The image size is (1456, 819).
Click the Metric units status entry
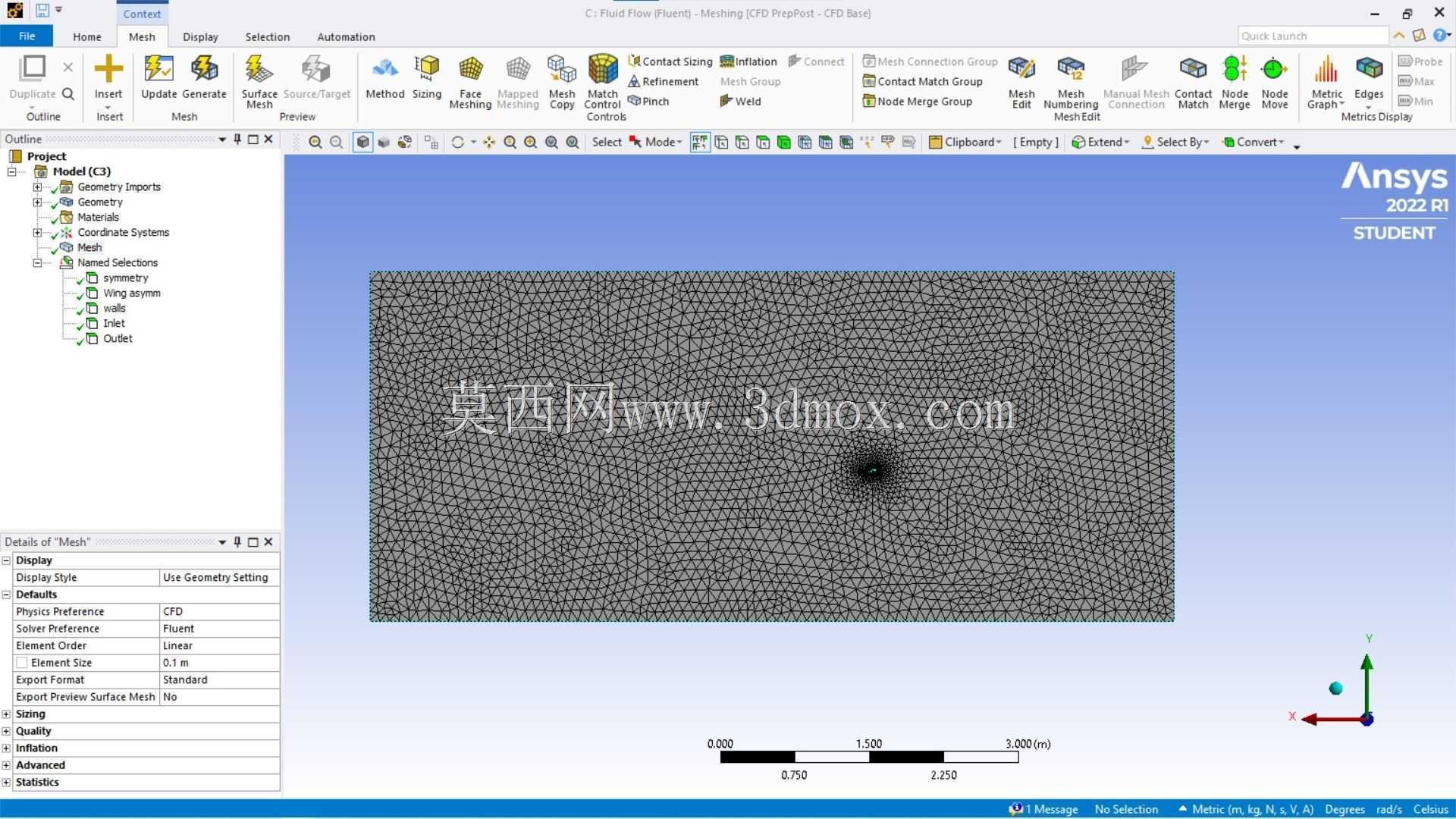tap(1246, 809)
